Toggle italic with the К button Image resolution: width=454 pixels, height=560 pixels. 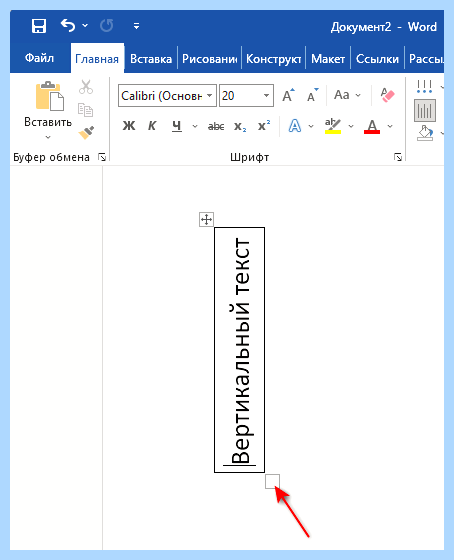[x=152, y=126]
